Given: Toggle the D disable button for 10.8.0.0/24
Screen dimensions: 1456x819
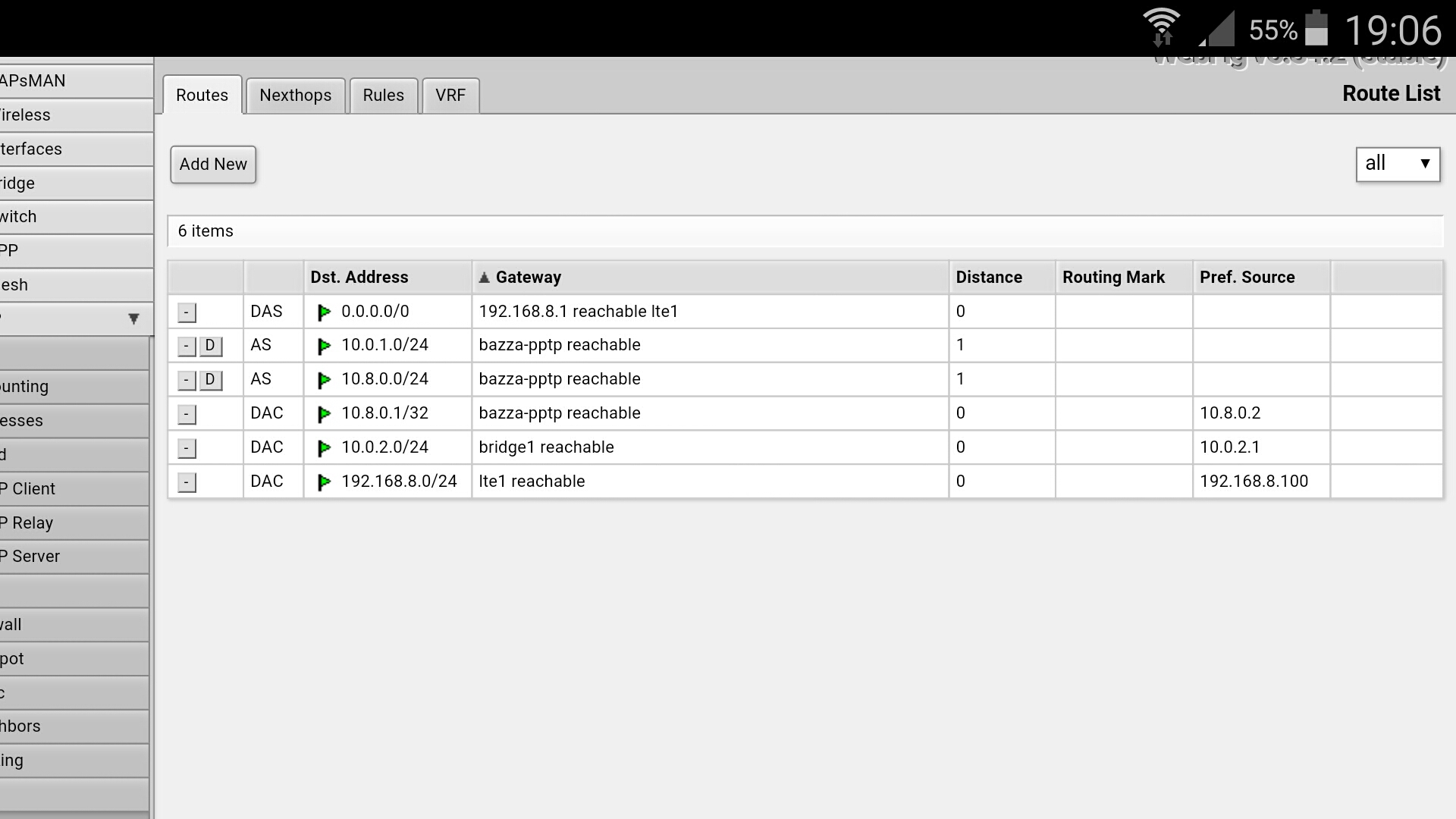Looking at the screenshot, I should pos(211,380).
